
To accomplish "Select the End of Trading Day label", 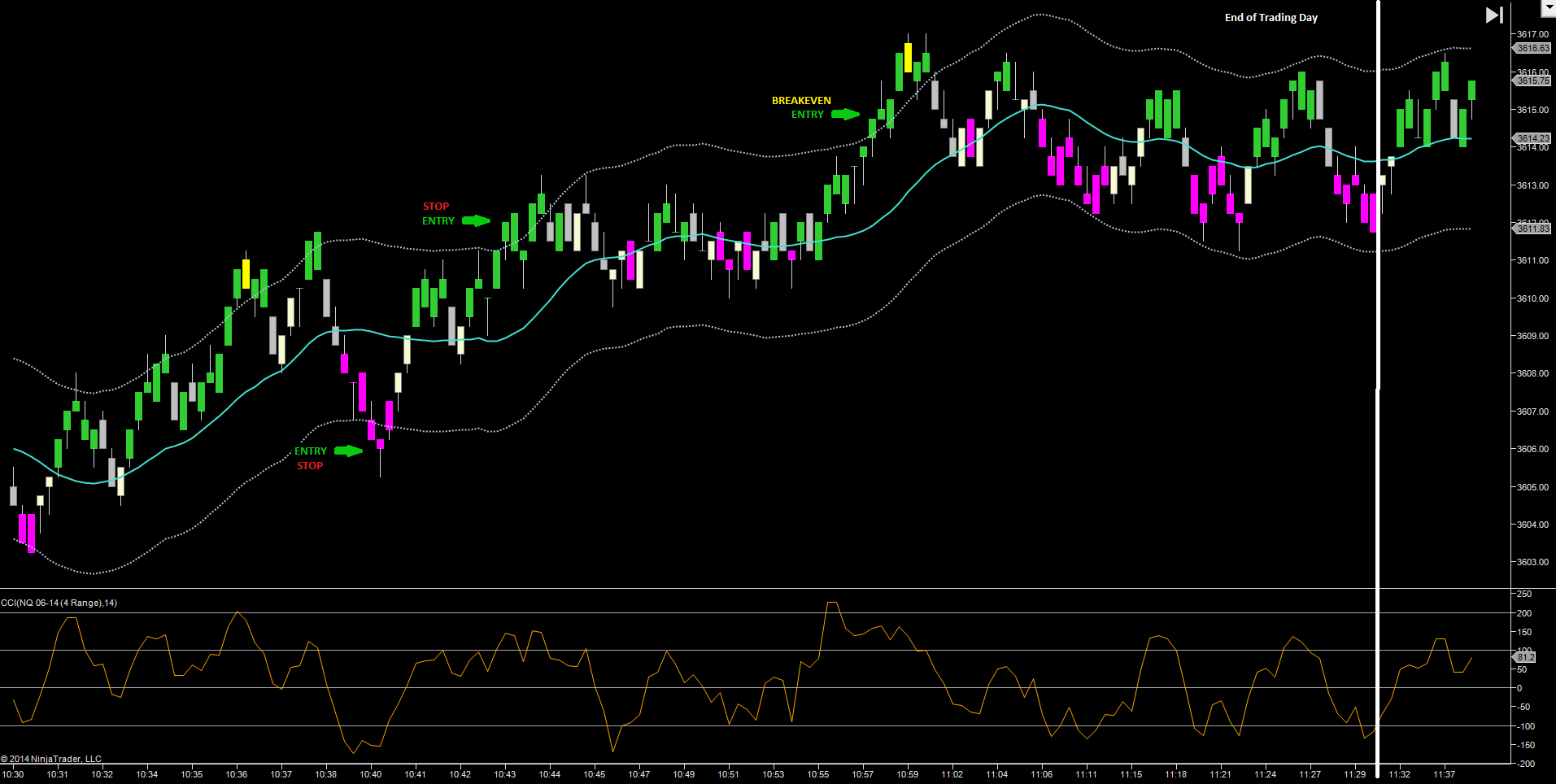I will 1271,18.
